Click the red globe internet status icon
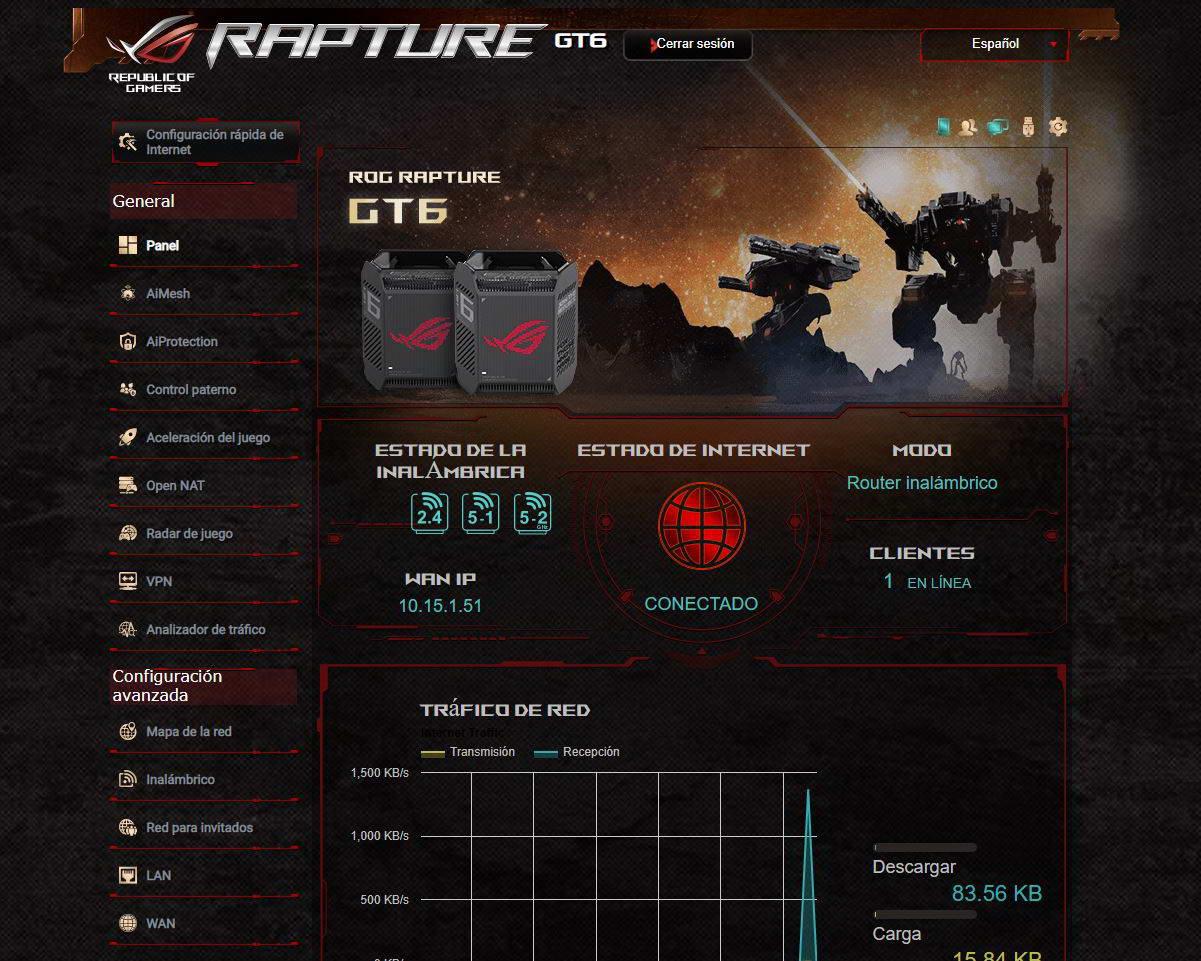Viewport: 1201px width, 961px height. point(702,526)
